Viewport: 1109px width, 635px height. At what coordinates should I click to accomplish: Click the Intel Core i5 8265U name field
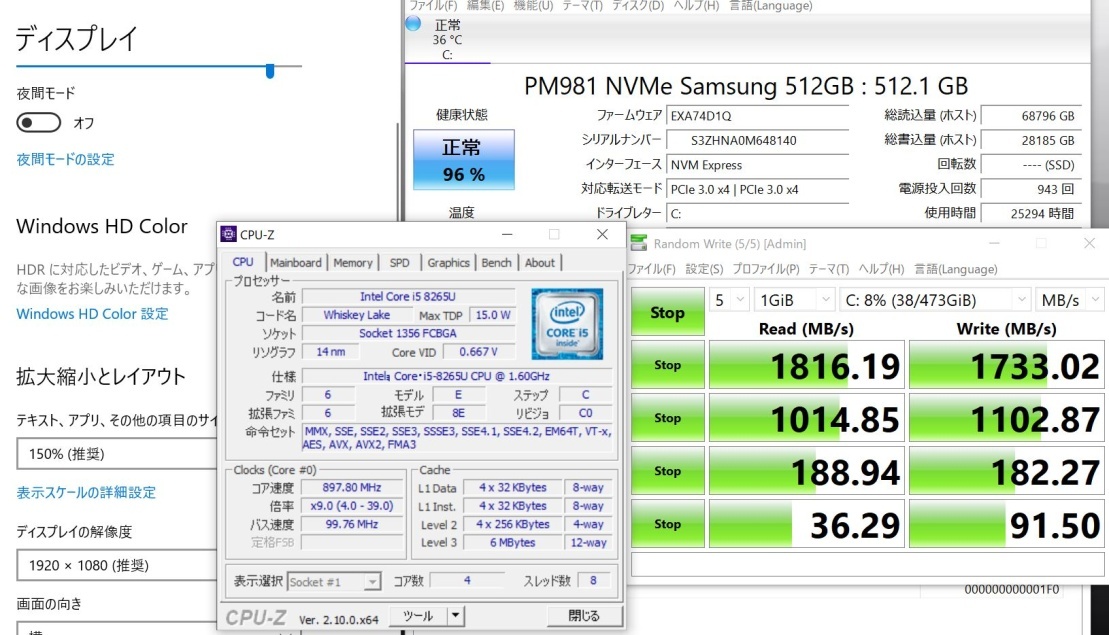click(x=408, y=296)
